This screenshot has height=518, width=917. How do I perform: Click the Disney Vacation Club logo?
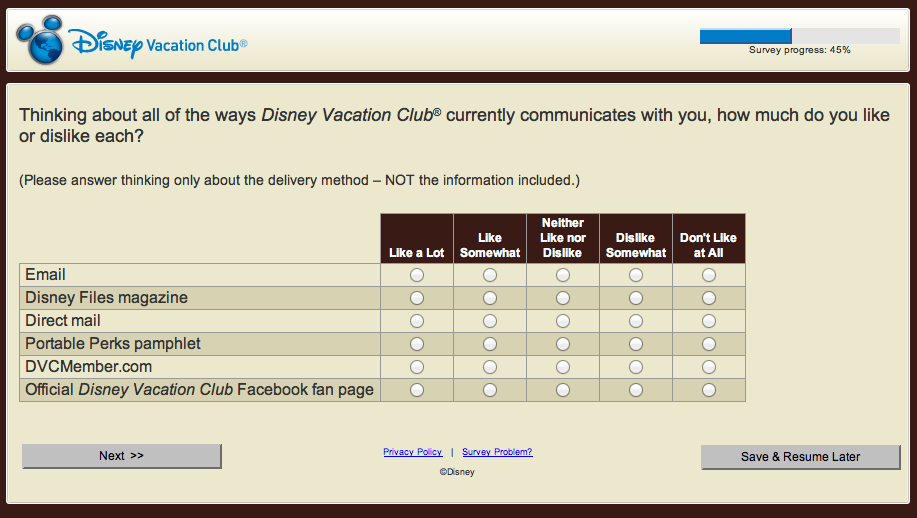pos(132,40)
